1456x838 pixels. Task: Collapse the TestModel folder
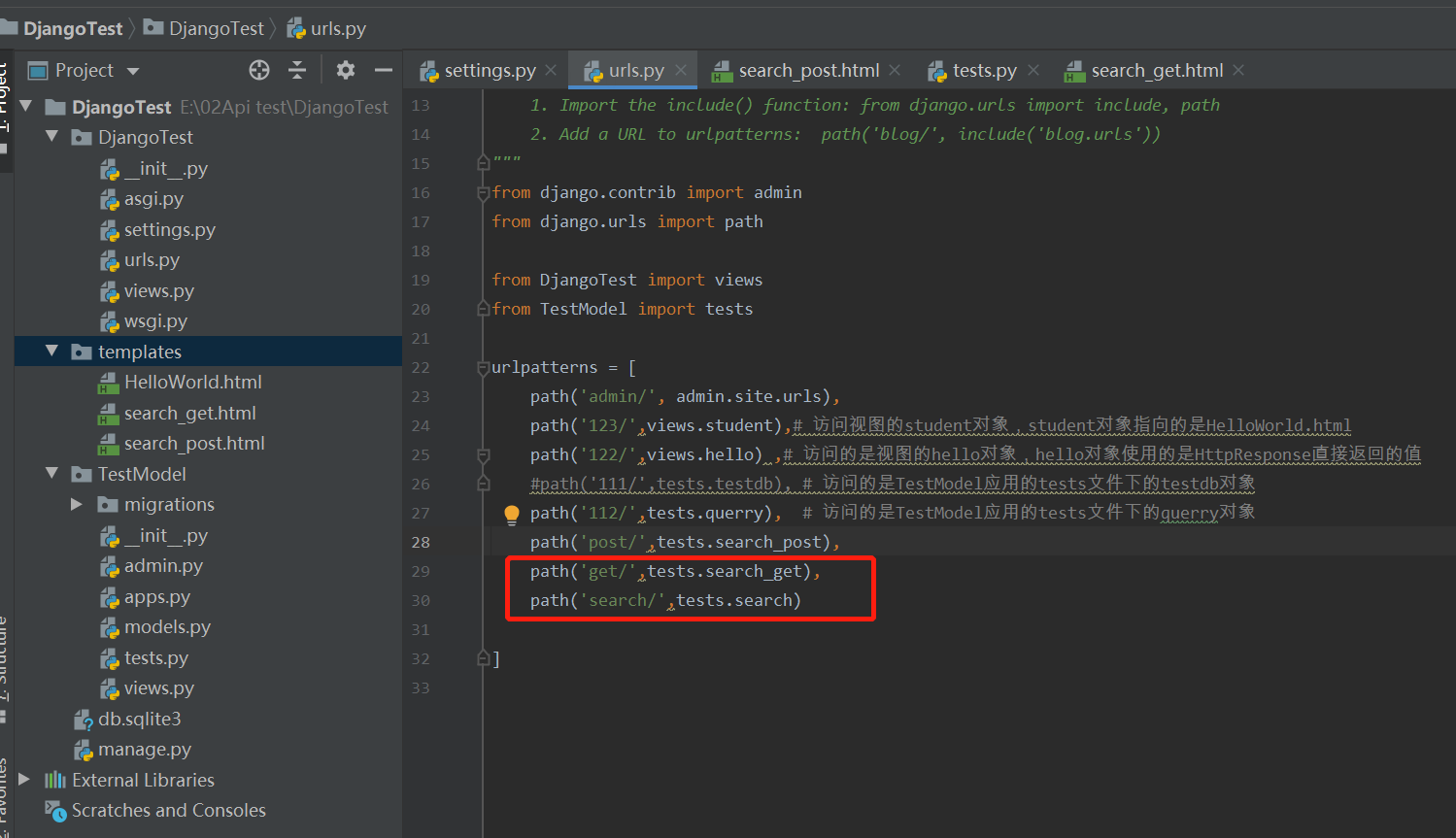point(52,474)
